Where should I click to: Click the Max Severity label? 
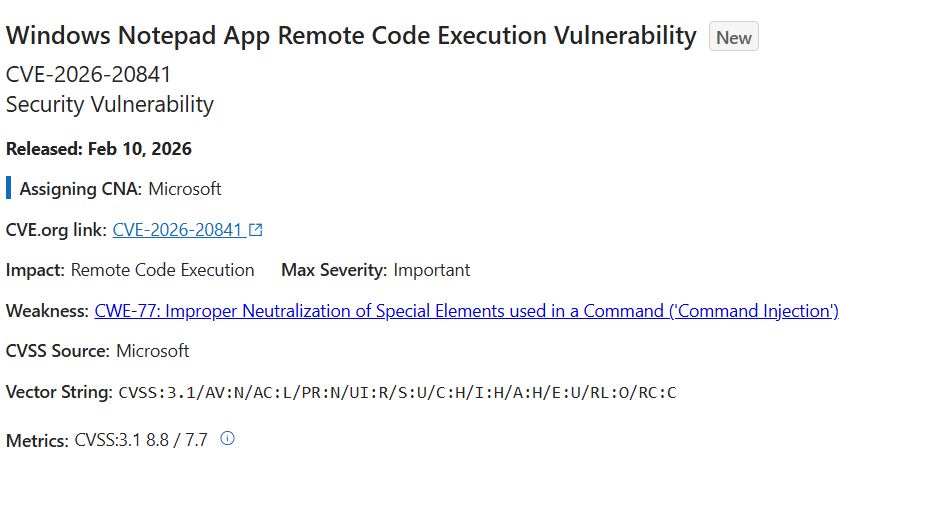tap(334, 270)
